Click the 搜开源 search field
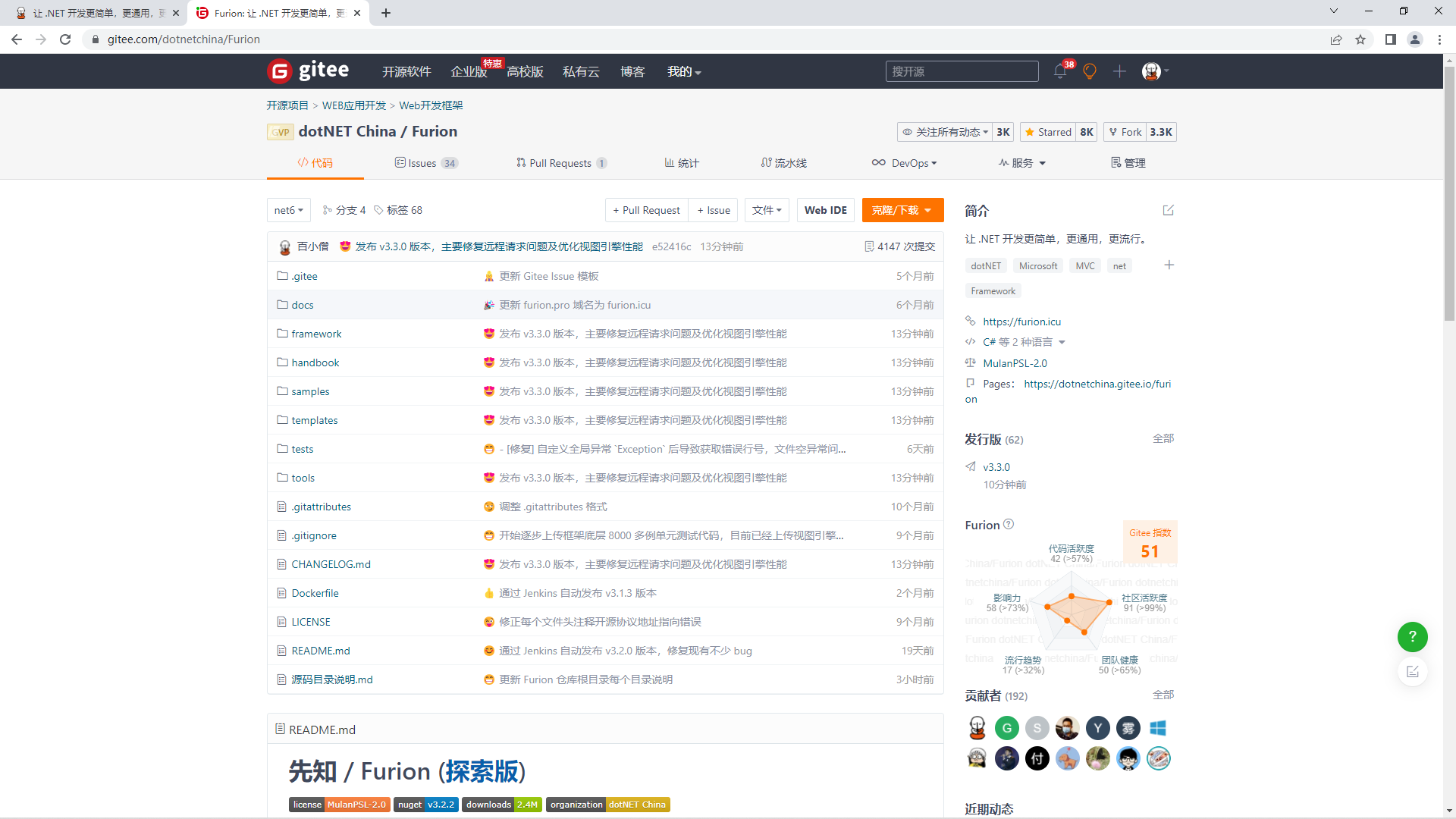The image size is (1456, 819). point(961,71)
